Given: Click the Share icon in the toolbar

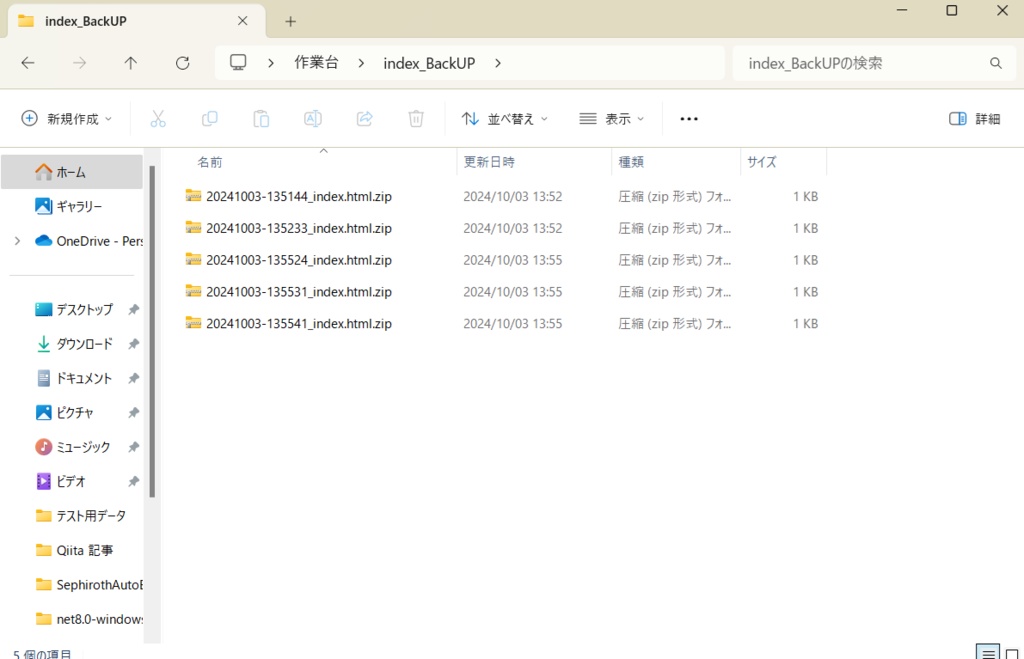Looking at the screenshot, I should (364, 118).
